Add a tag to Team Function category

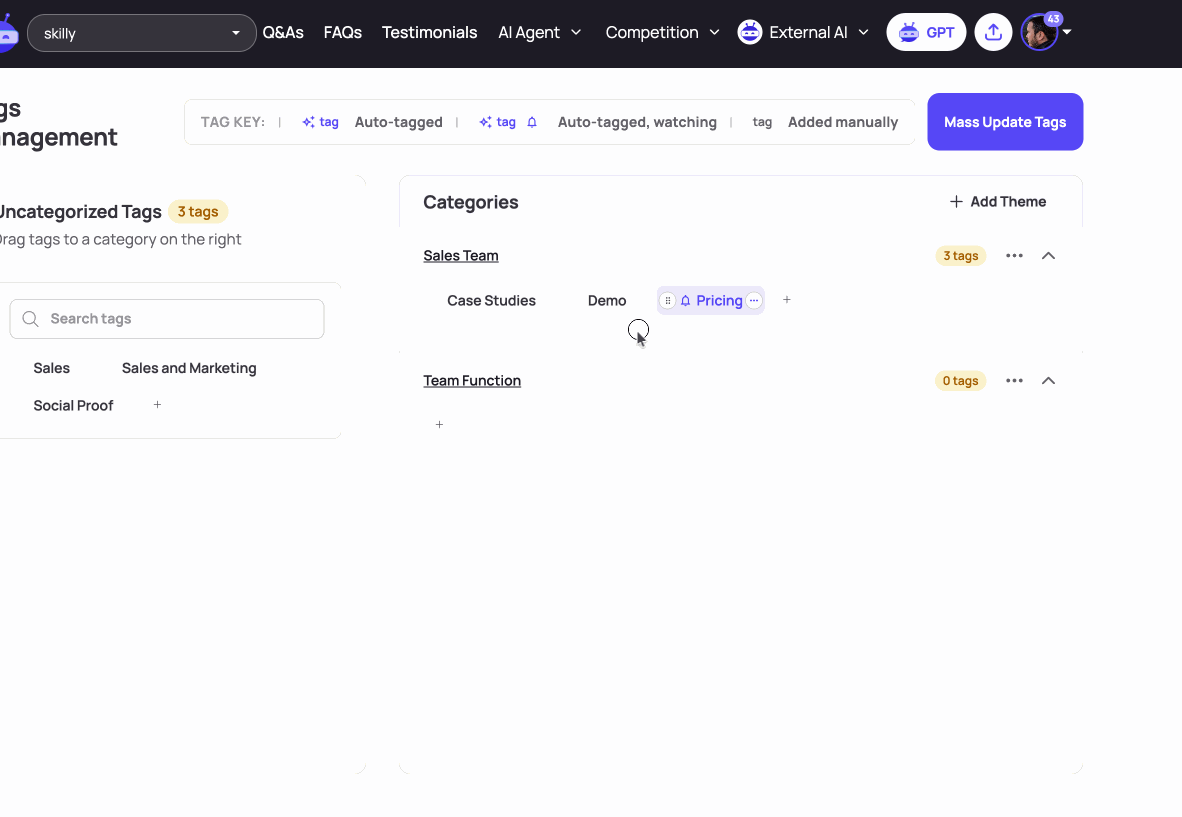[439, 425]
